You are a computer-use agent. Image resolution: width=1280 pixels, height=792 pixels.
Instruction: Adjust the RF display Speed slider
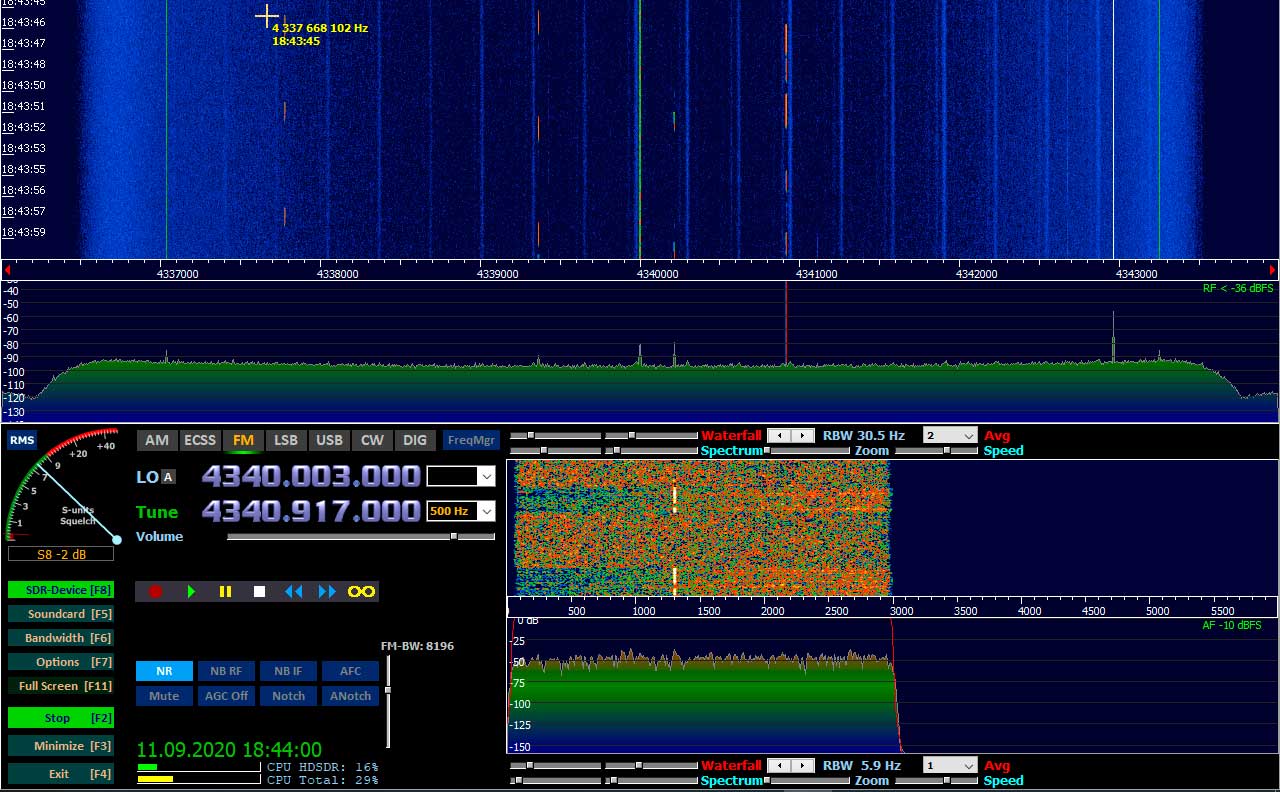pyautogui.click(x=936, y=451)
